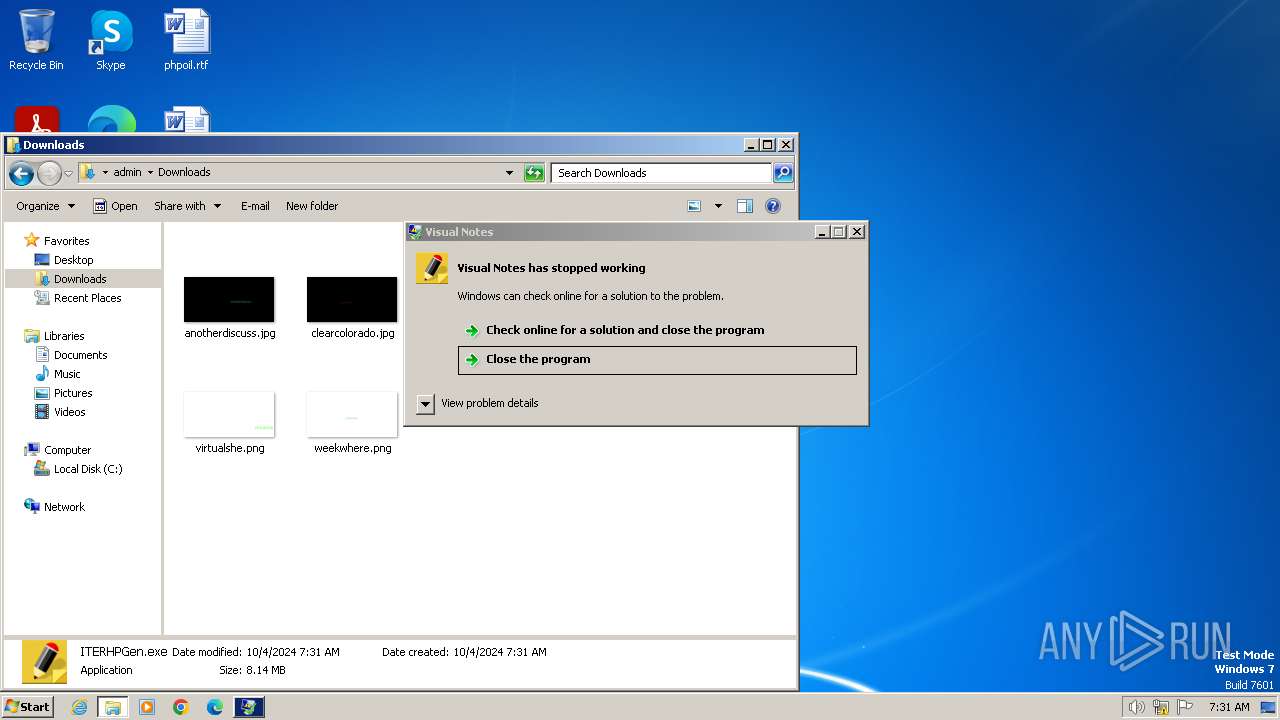Click the Visual Notes pencil icon in dialog

point(432,268)
